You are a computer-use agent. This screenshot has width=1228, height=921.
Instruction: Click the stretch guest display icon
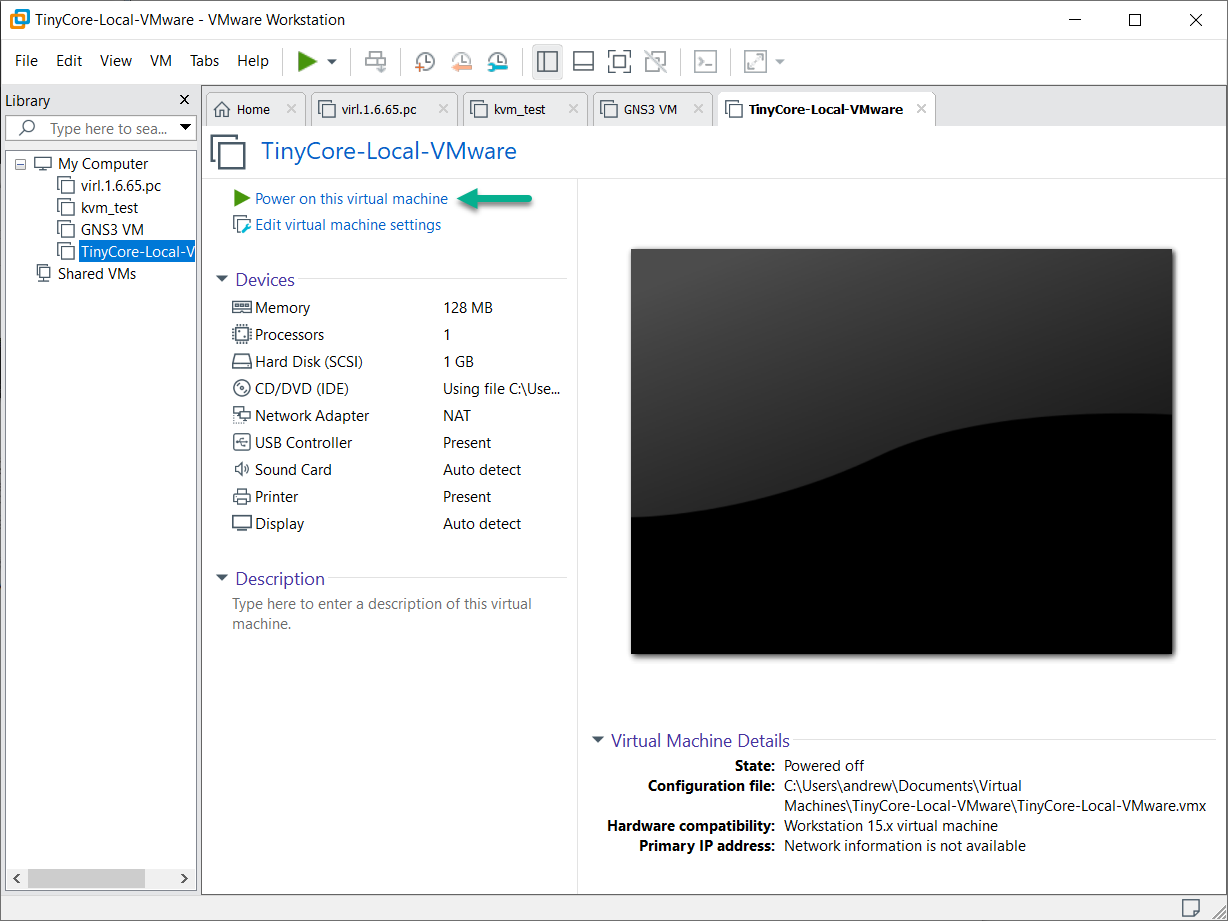click(x=755, y=61)
